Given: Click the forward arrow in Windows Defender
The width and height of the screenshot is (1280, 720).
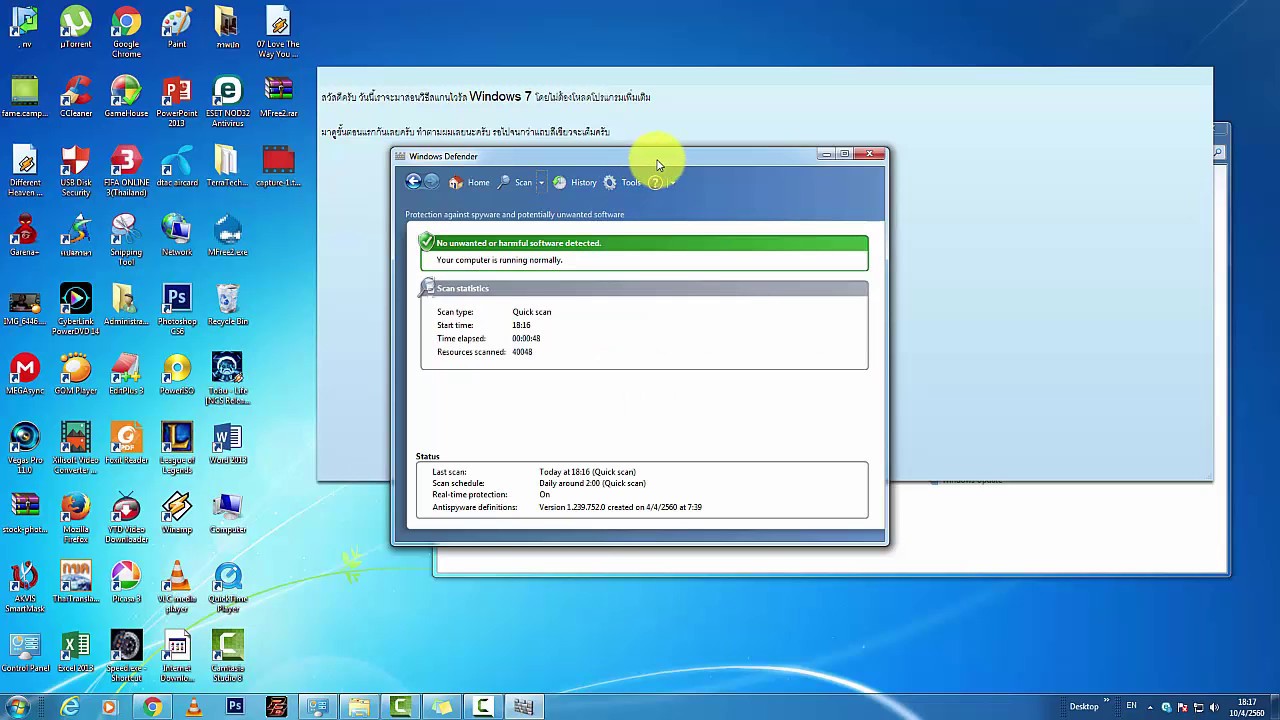Looking at the screenshot, I should coord(431,182).
